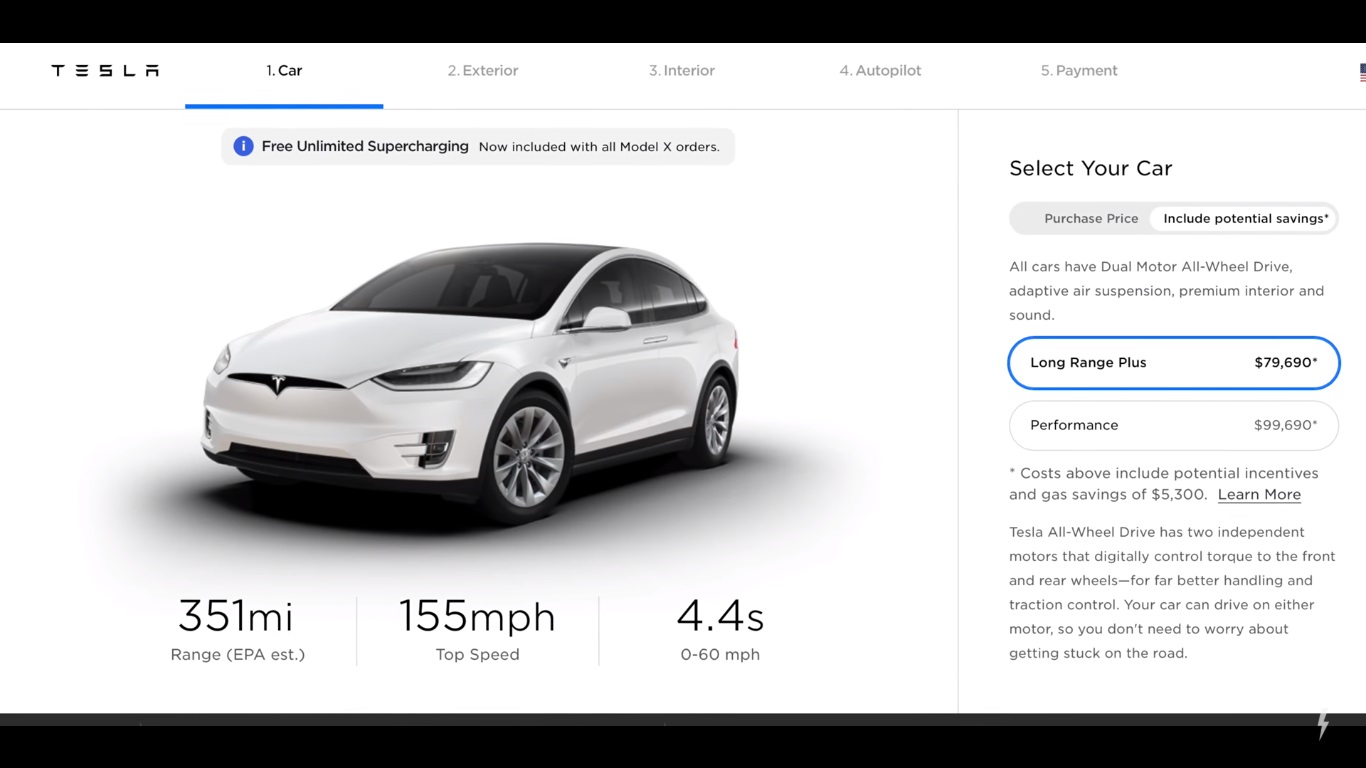1366x768 pixels.
Task: Open the 1. Car step tab
Action: click(284, 71)
